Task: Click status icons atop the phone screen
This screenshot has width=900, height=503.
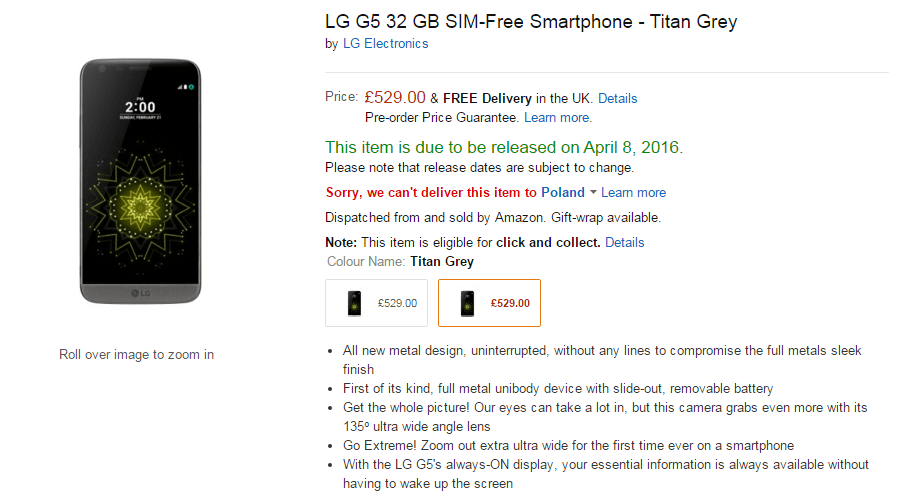Action: coord(185,87)
